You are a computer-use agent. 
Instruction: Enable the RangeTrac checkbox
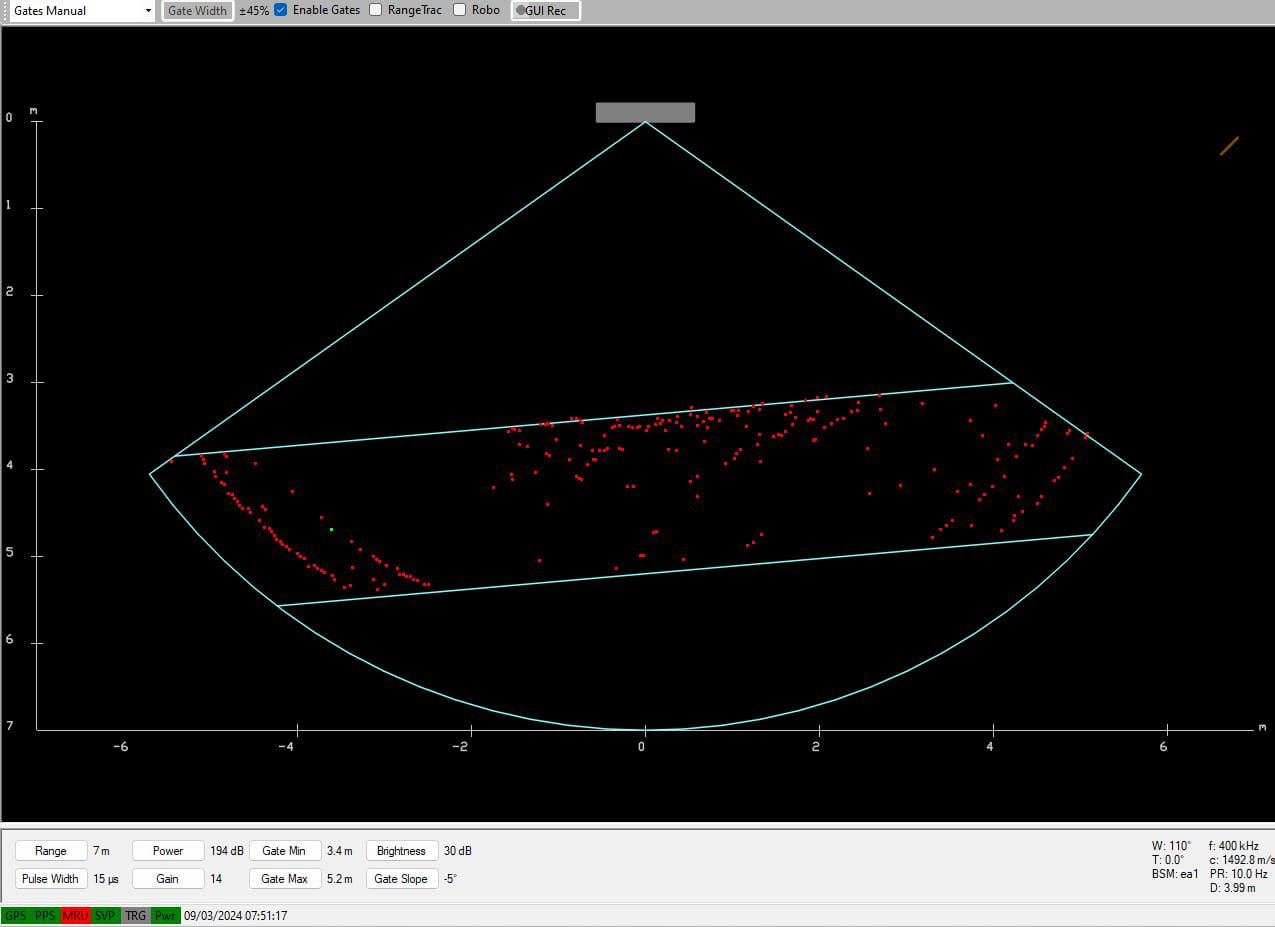375,10
